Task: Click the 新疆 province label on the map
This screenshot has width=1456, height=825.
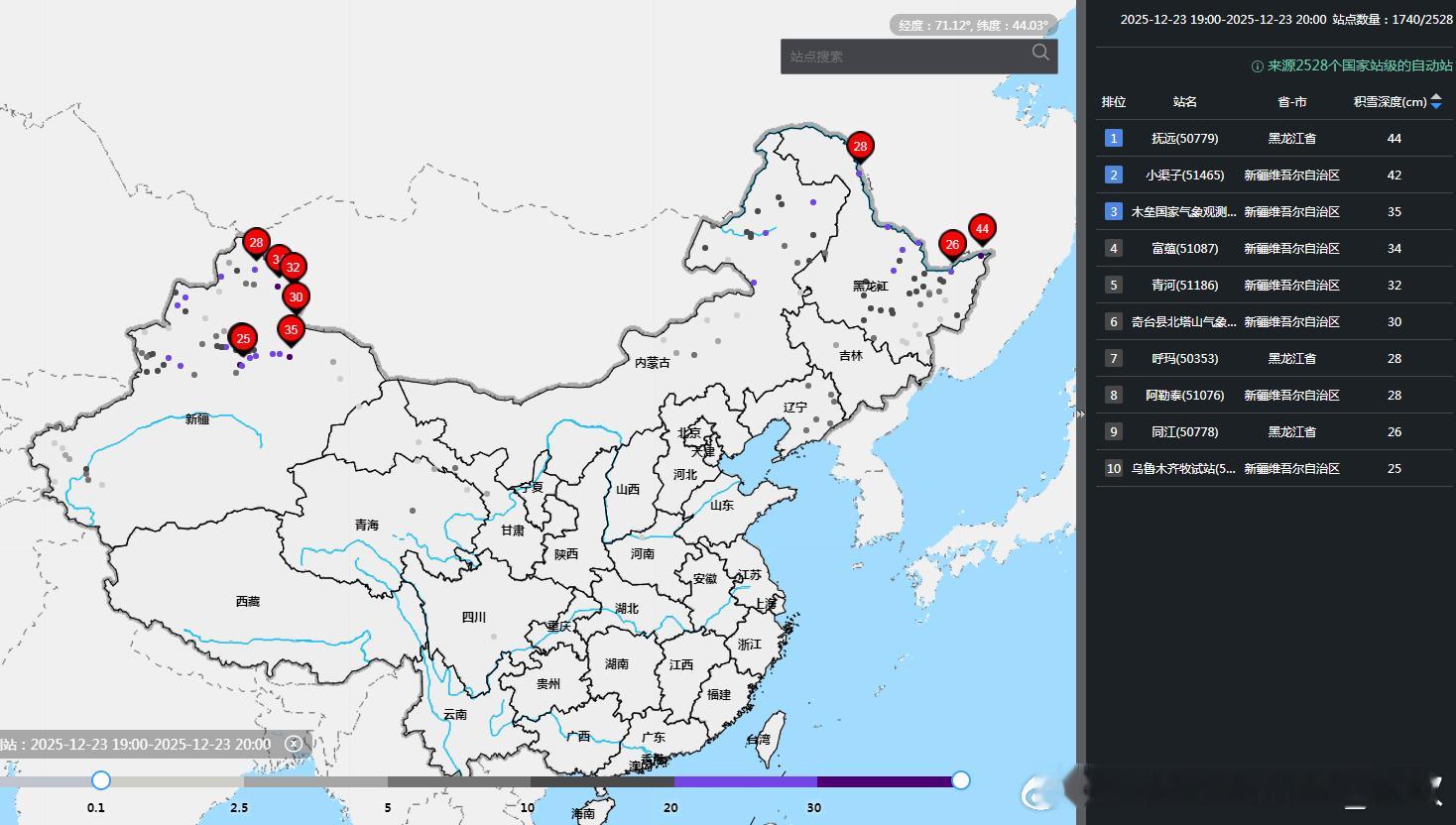Action: coord(197,419)
